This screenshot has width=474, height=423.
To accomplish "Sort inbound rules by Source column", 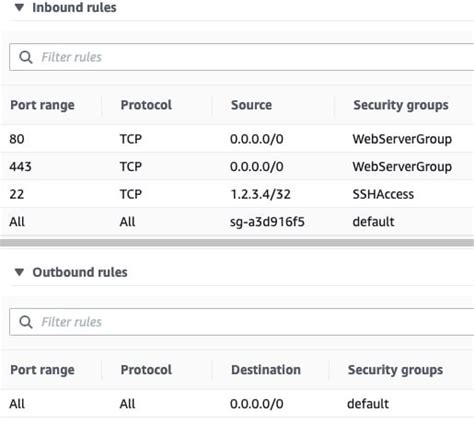I will 251,105.
